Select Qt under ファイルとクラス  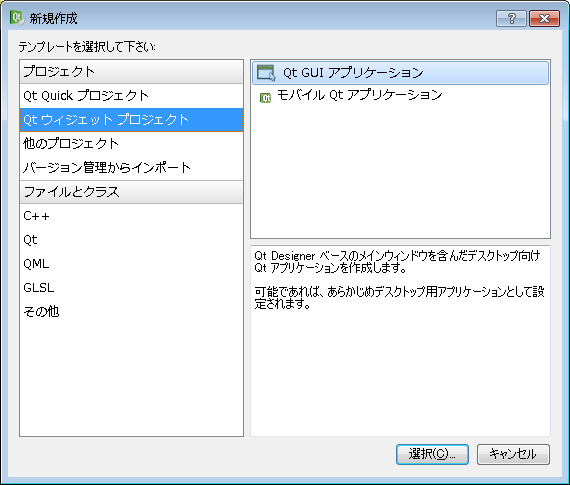(131, 240)
